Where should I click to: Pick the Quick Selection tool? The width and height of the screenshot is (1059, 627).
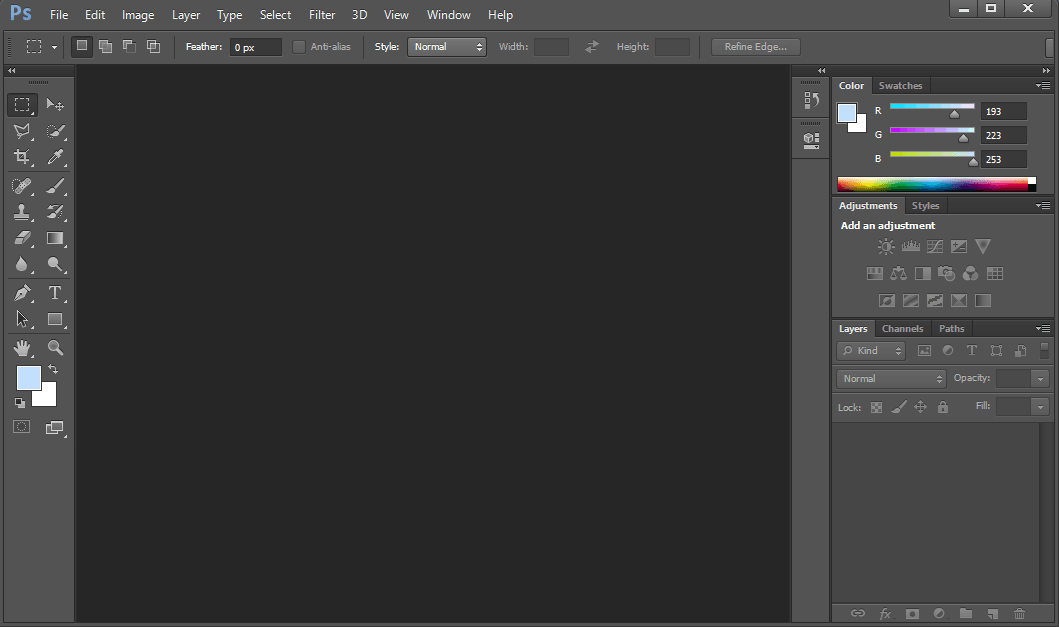(55, 131)
